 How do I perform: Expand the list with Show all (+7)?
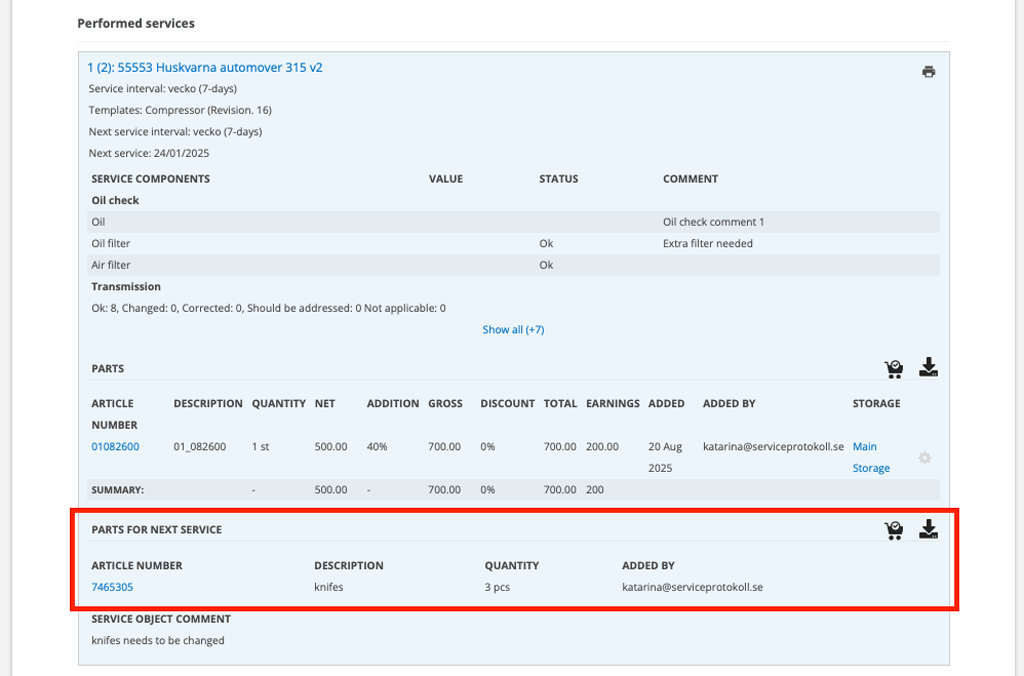(x=513, y=329)
